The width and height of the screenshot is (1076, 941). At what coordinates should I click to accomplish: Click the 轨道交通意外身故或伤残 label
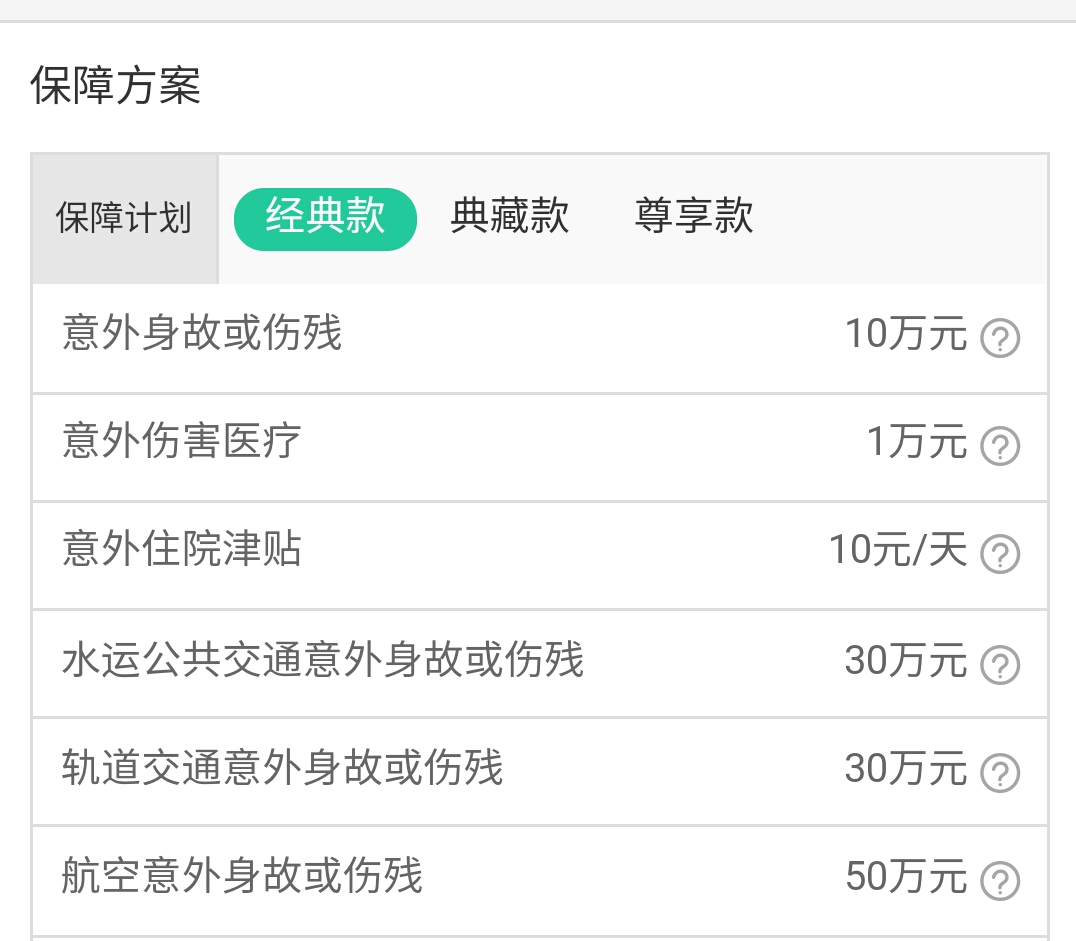[282, 767]
